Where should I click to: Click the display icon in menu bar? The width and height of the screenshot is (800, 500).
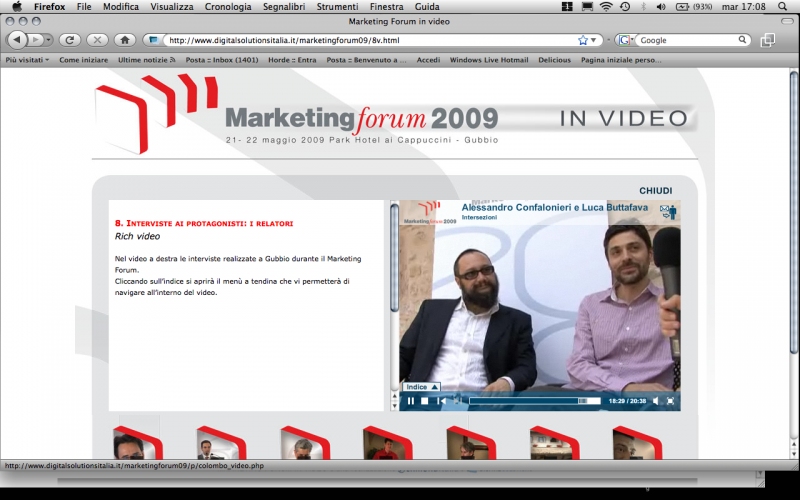587,7
